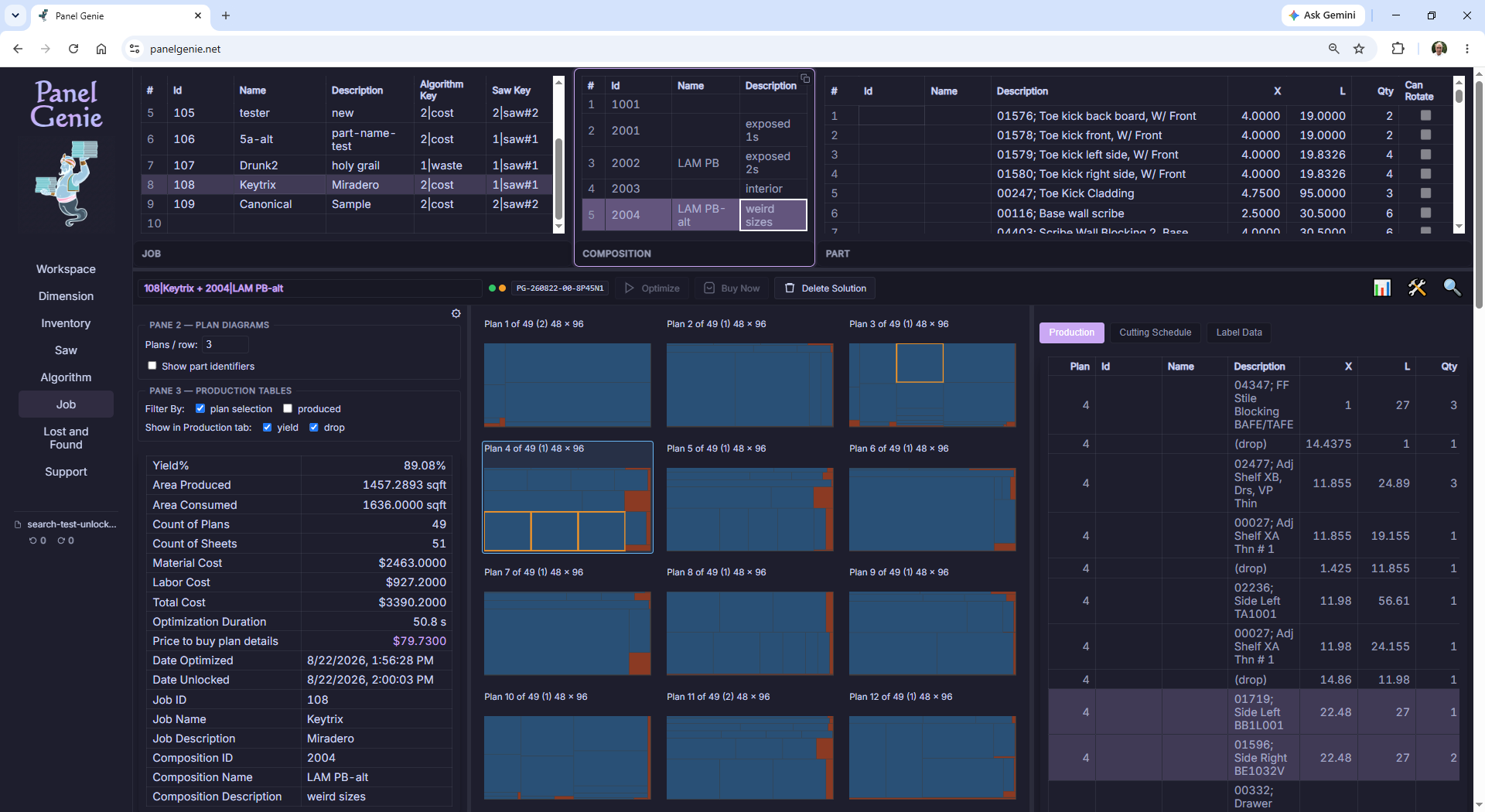This screenshot has height=812, width=1485.
Task: Open the Chrome three-dot menu
Action: pyautogui.click(x=1466, y=49)
